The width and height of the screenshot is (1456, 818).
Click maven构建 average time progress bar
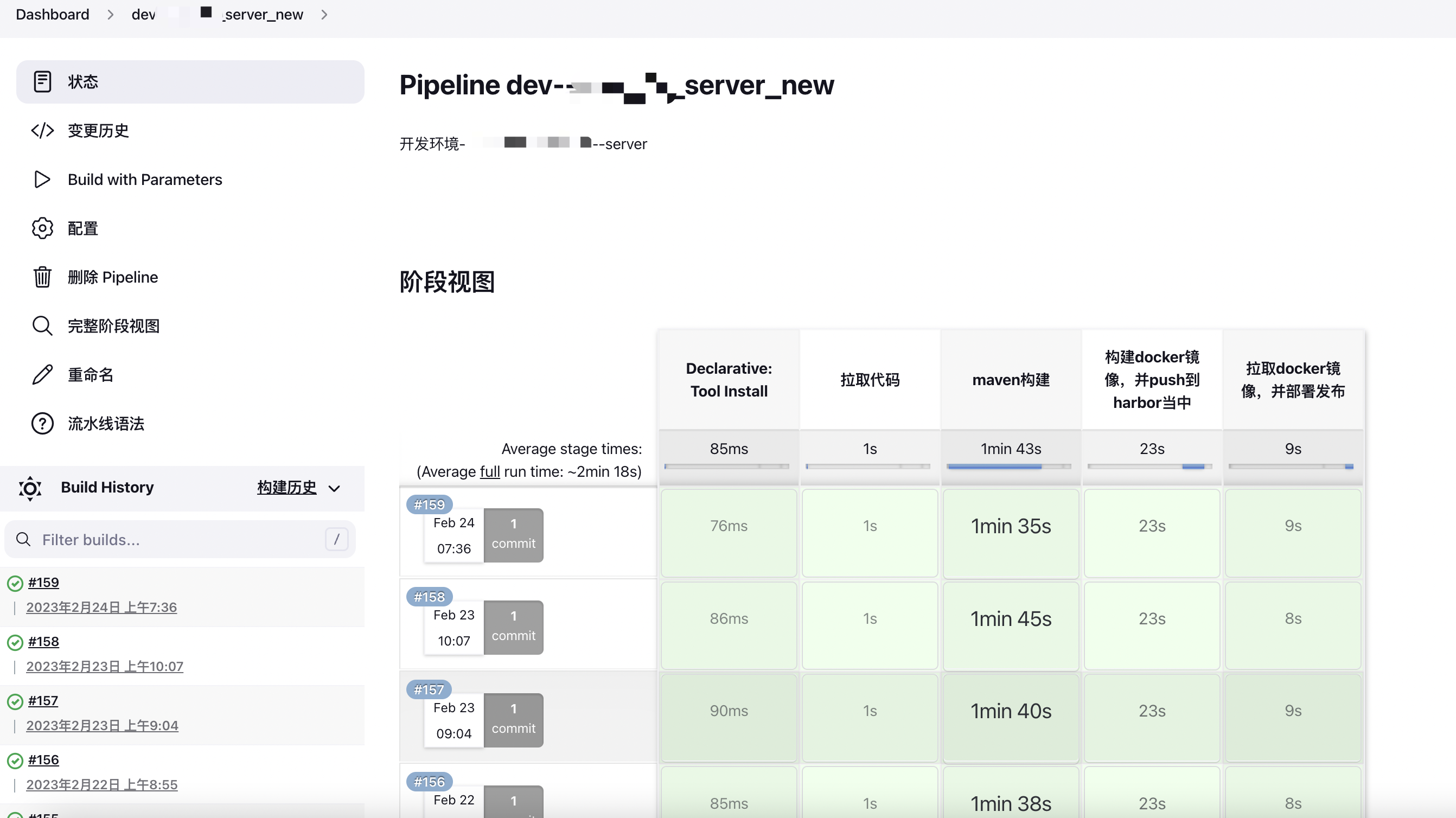(x=1010, y=466)
